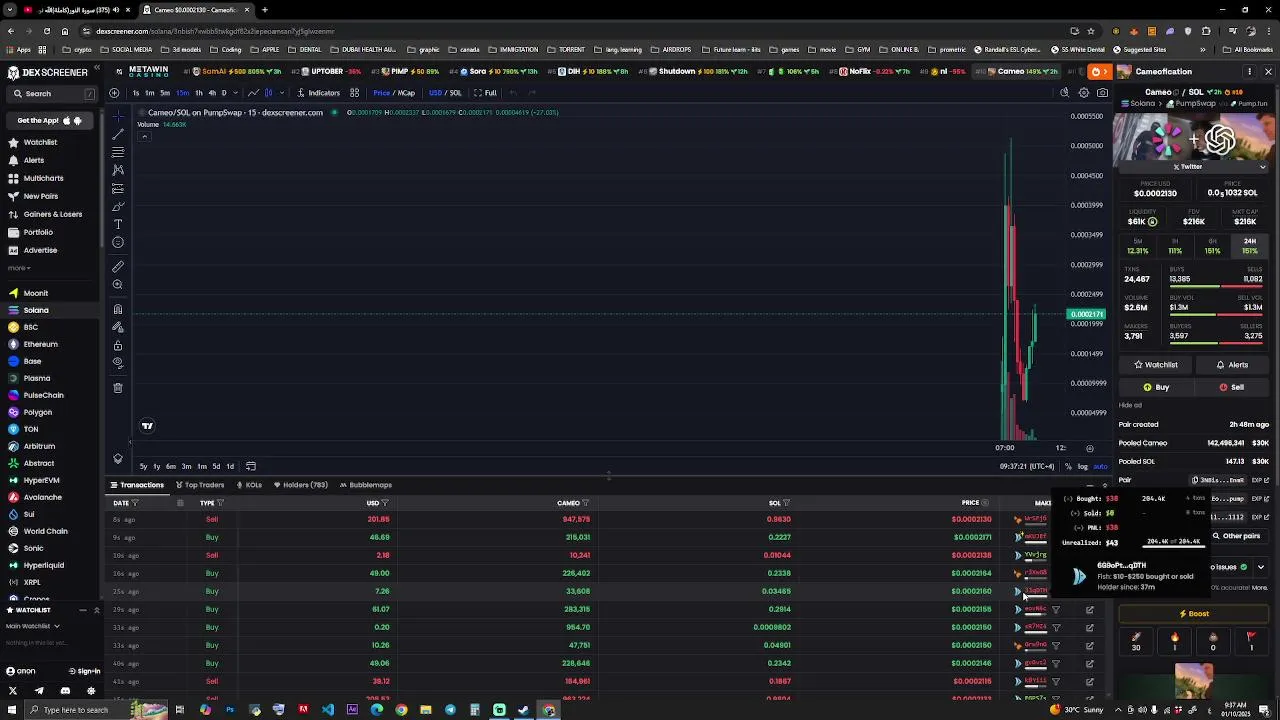The width and height of the screenshot is (1280, 720).
Task: Select the 1h timeframe
Action: point(198,93)
